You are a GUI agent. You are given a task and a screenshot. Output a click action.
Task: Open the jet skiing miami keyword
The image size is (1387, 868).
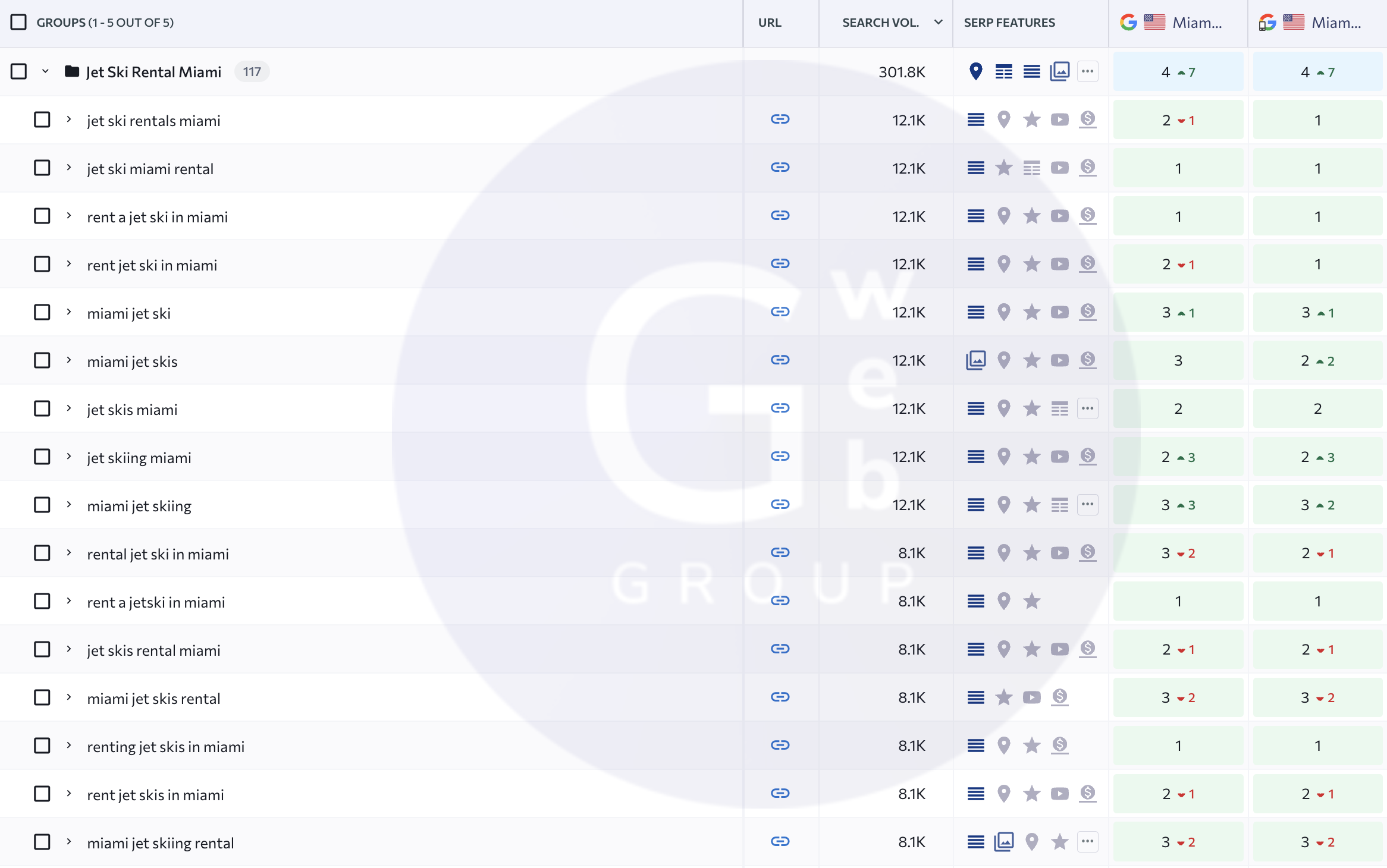[x=139, y=458]
